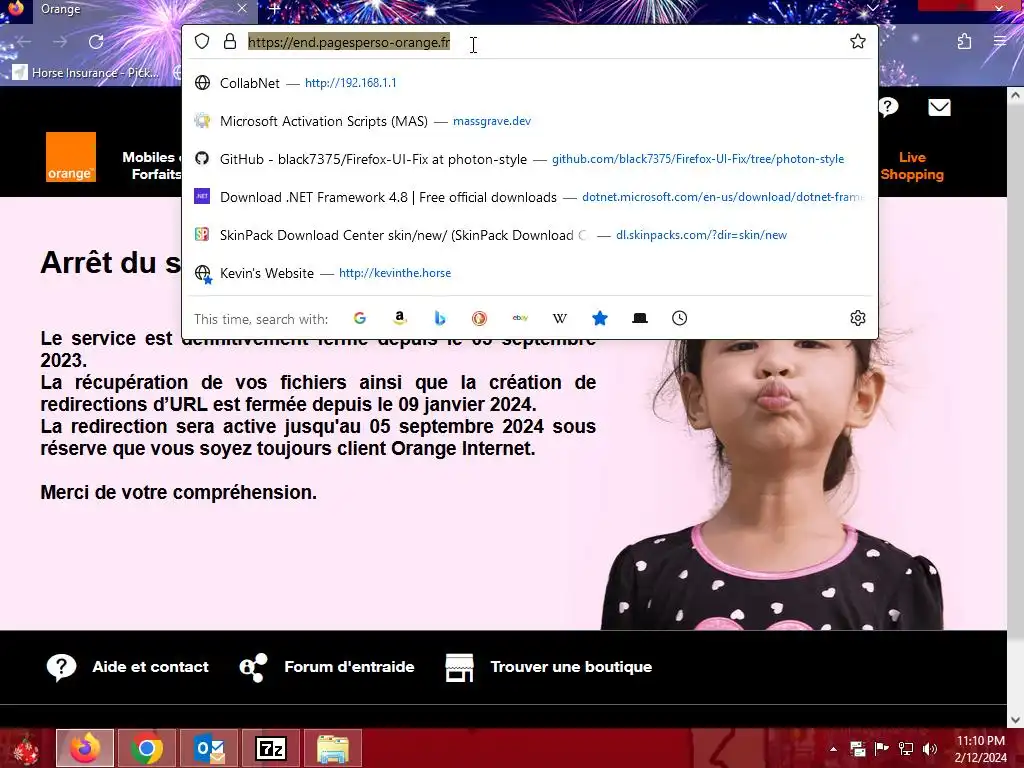1024x768 pixels.
Task: Open Outlook from taskbar
Action: coord(209,748)
